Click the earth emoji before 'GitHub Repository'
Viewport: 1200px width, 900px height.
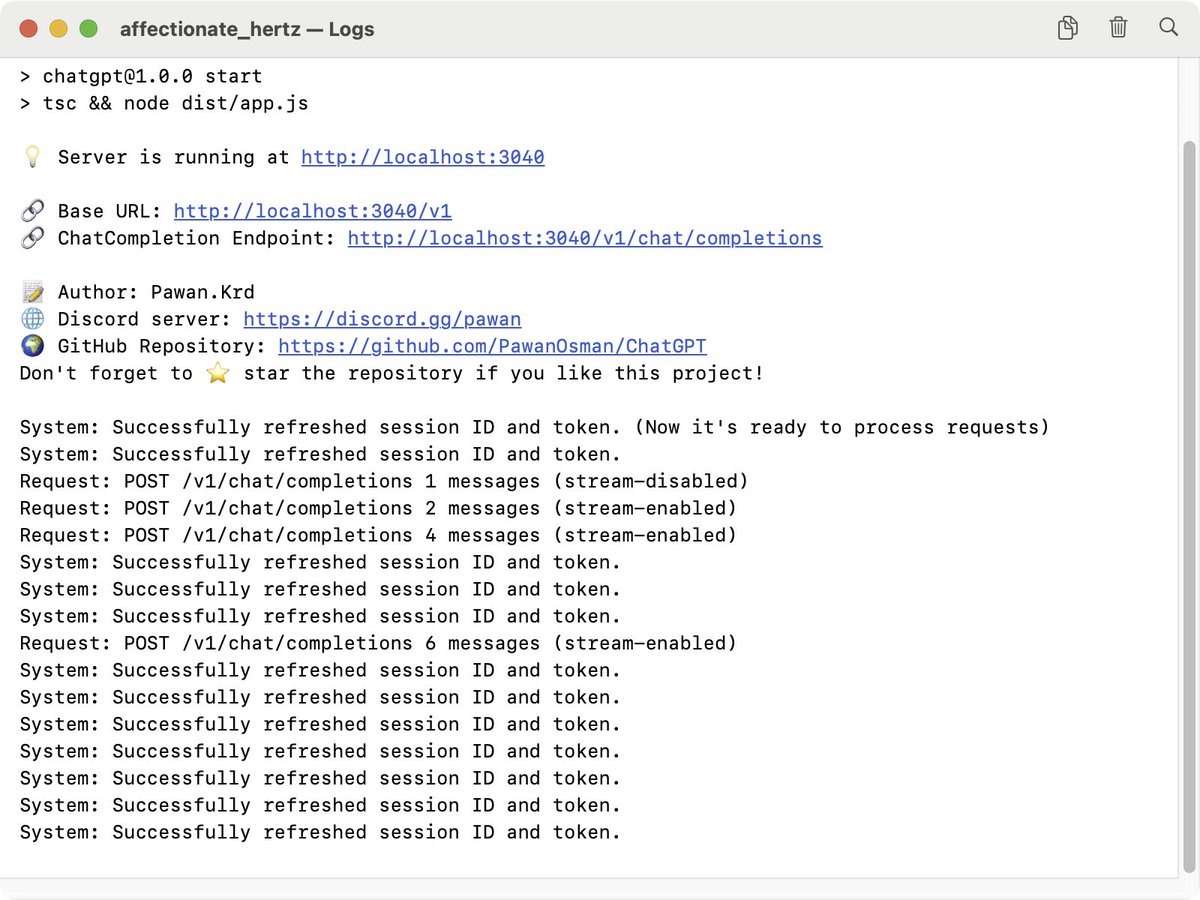[x=32, y=346]
